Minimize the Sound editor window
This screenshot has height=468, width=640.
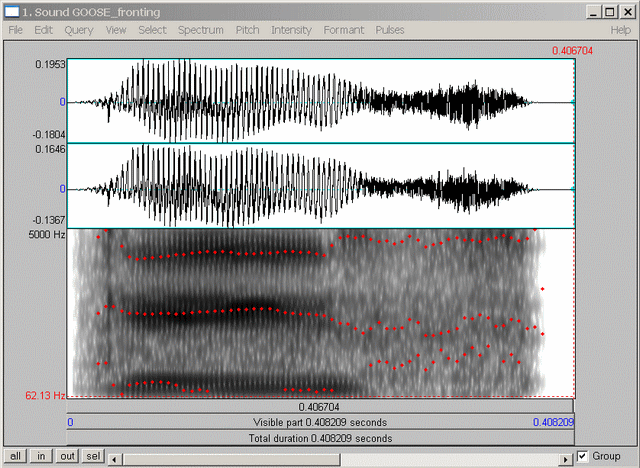pos(594,11)
